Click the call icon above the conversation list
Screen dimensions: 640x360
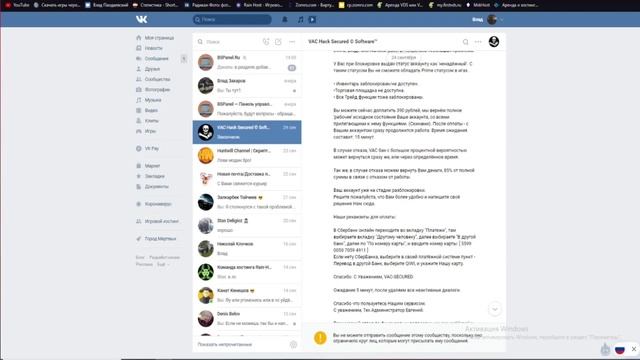coord(266,42)
